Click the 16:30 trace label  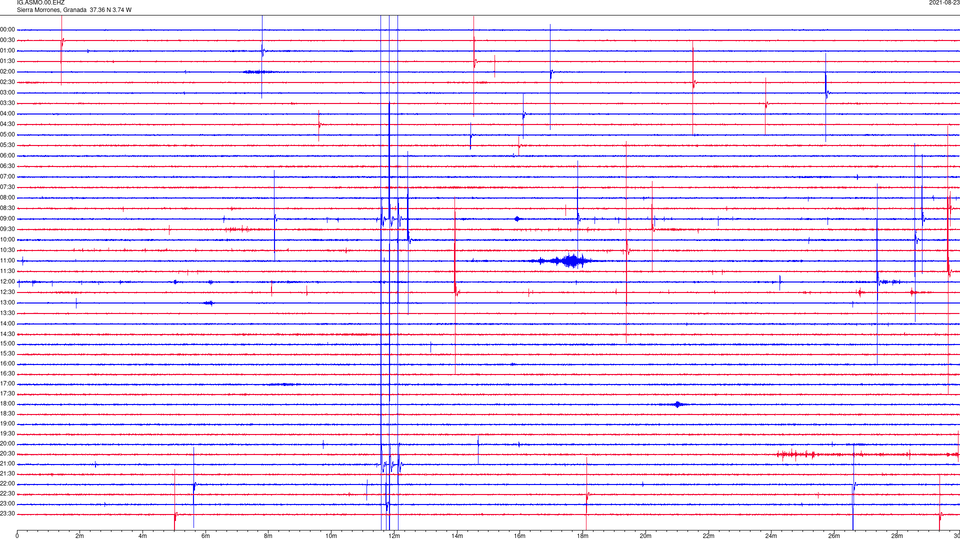[x=8, y=373]
